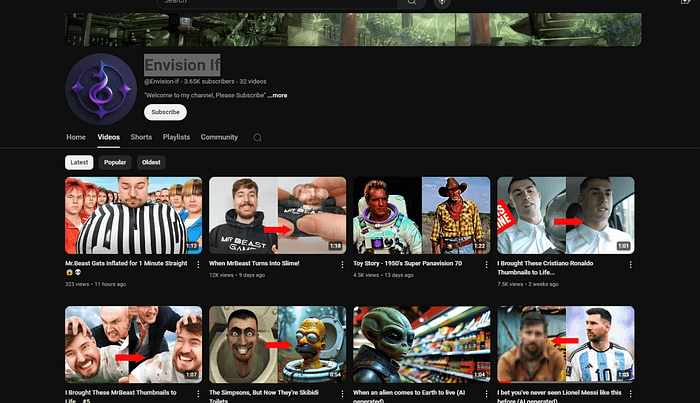The image size is (700, 403).
Task: Open options menu for Simpsons Skibidi Toilets video
Action: coord(342,394)
